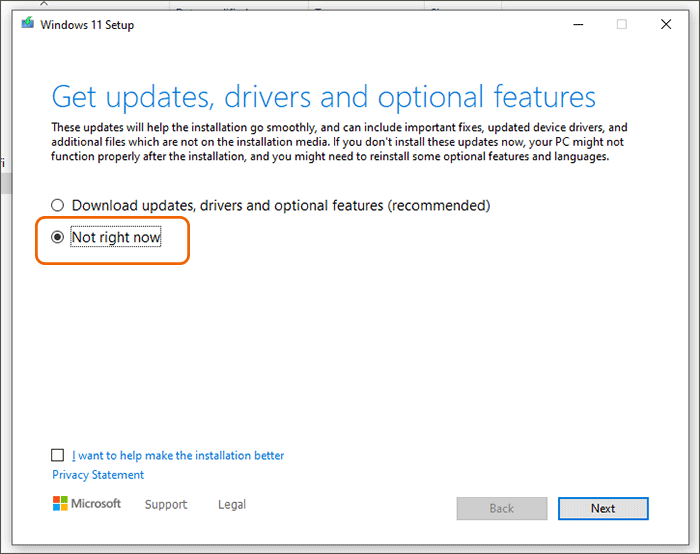This screenshot has height=554, width=700.
Task: Click the greyed-out Back button
Action: 502,508
